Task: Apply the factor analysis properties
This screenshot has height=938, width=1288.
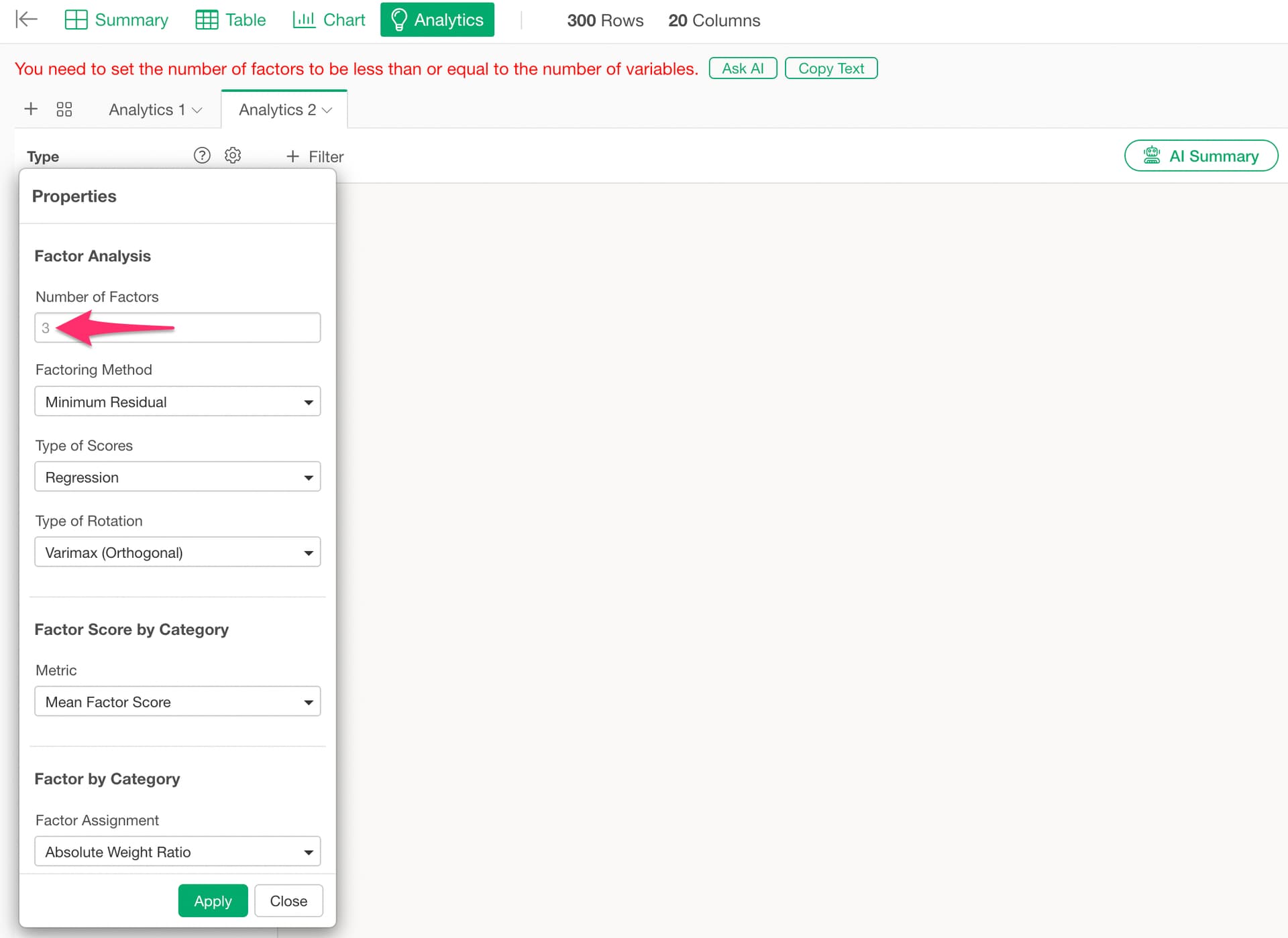Action: pyautogui.click(x=213, y=900)
